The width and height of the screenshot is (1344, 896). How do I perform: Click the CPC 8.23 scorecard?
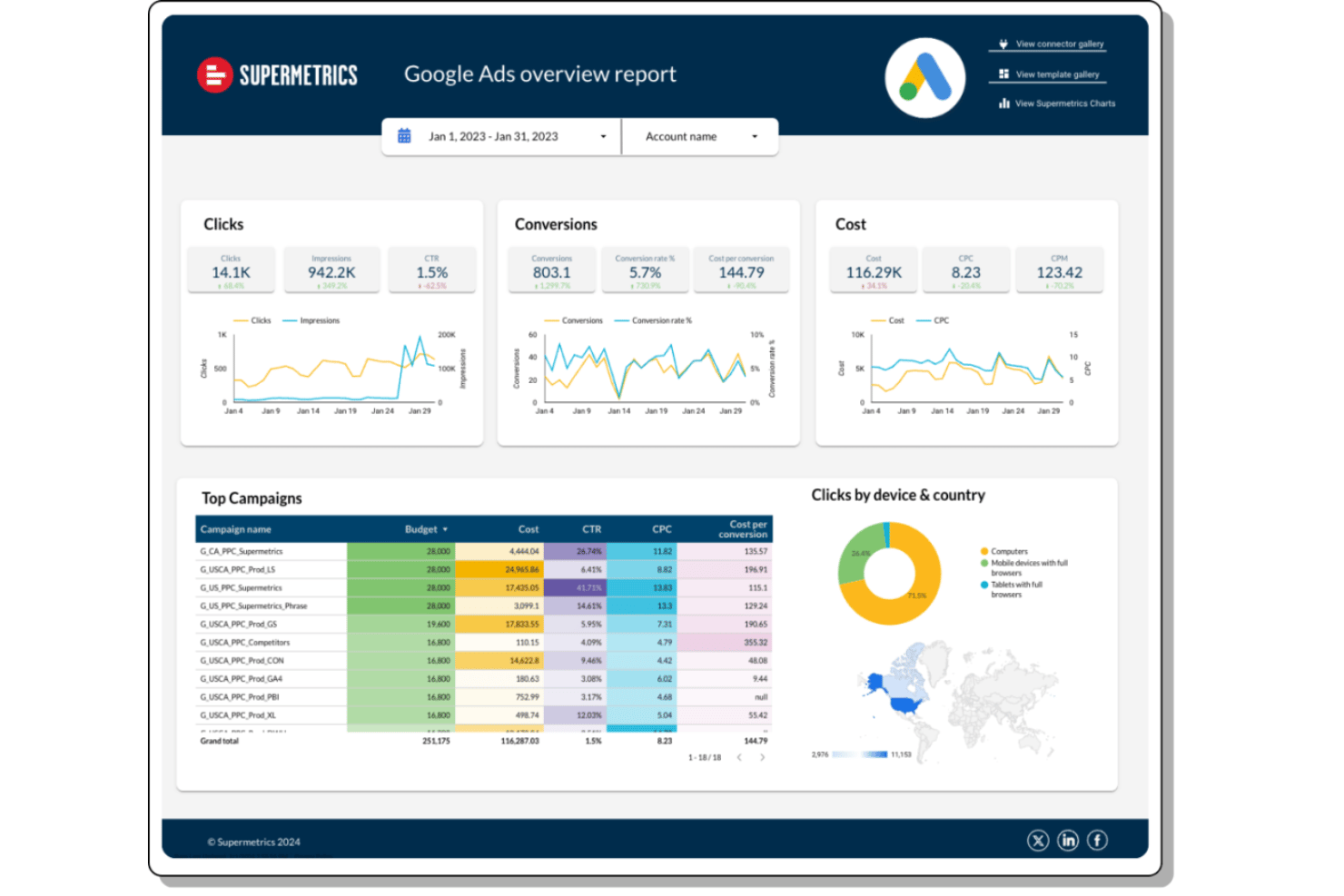coord(965,271)
